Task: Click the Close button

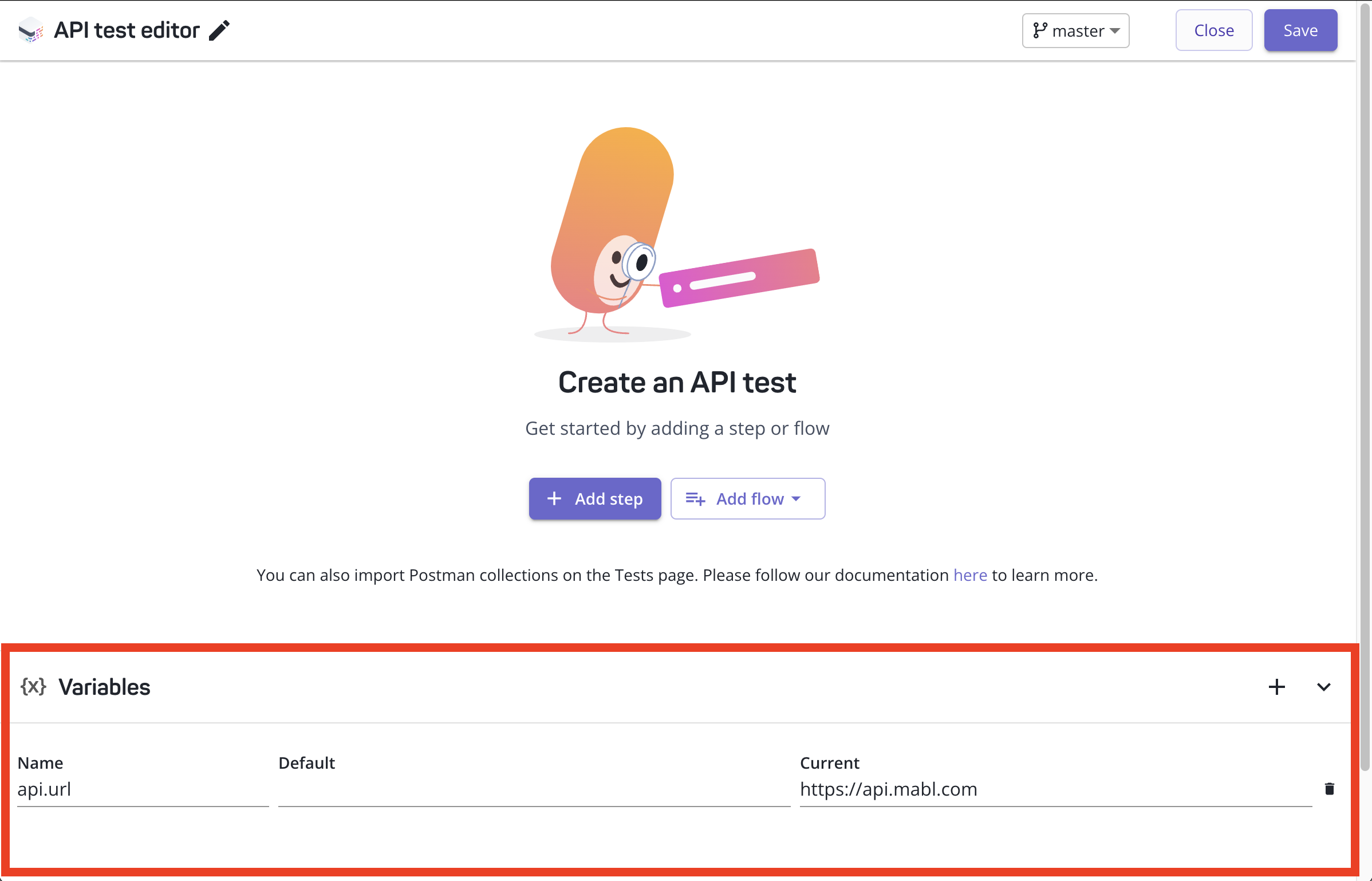Action: pyautogui.click(x=1213, y=30)
